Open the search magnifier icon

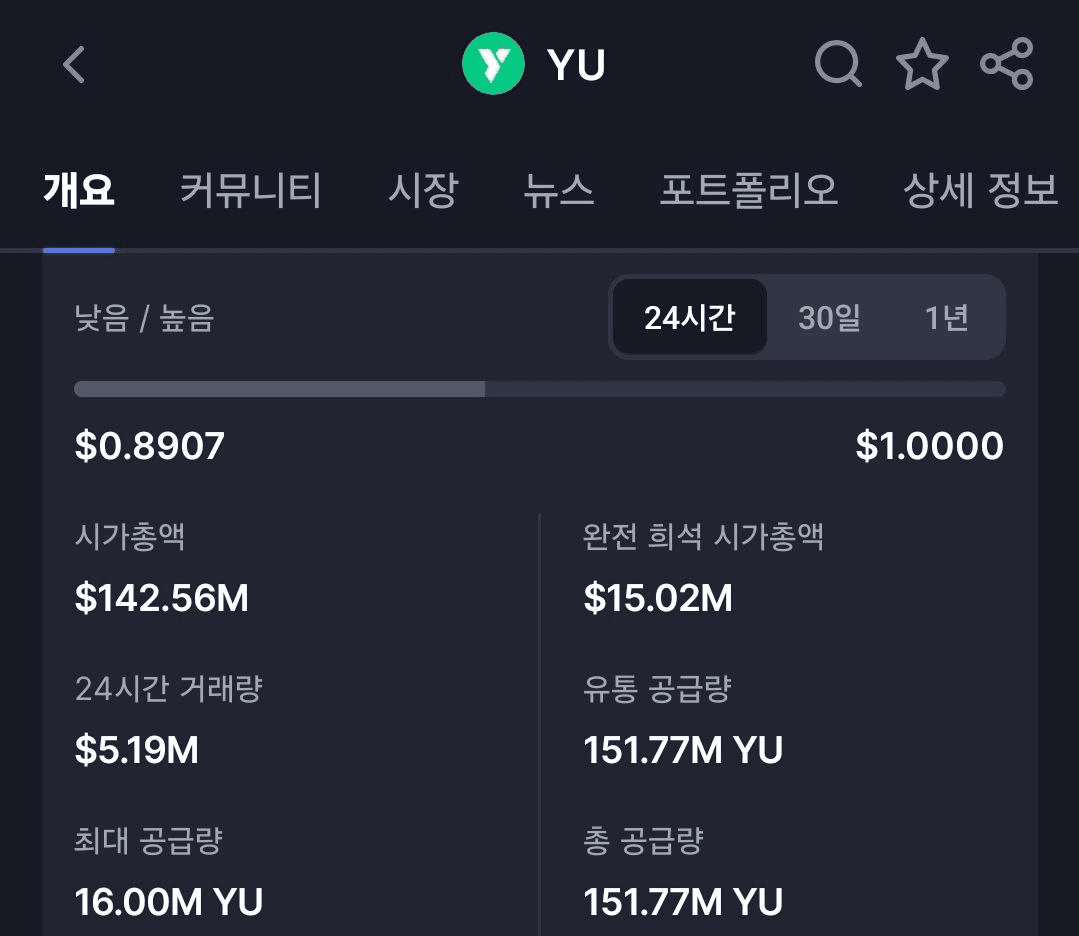838,64
